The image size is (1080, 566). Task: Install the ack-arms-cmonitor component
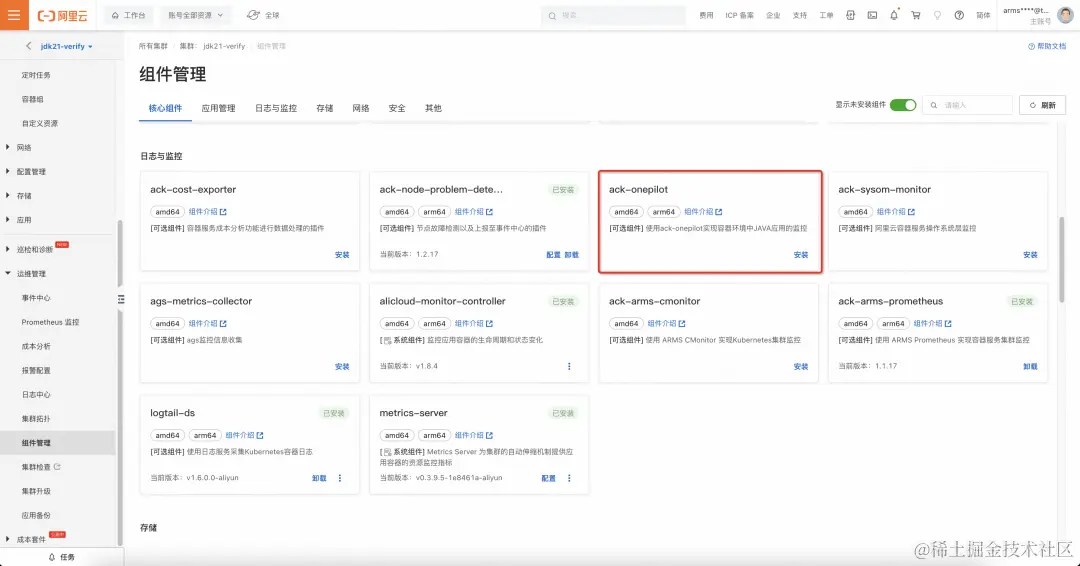click(801, 366)
